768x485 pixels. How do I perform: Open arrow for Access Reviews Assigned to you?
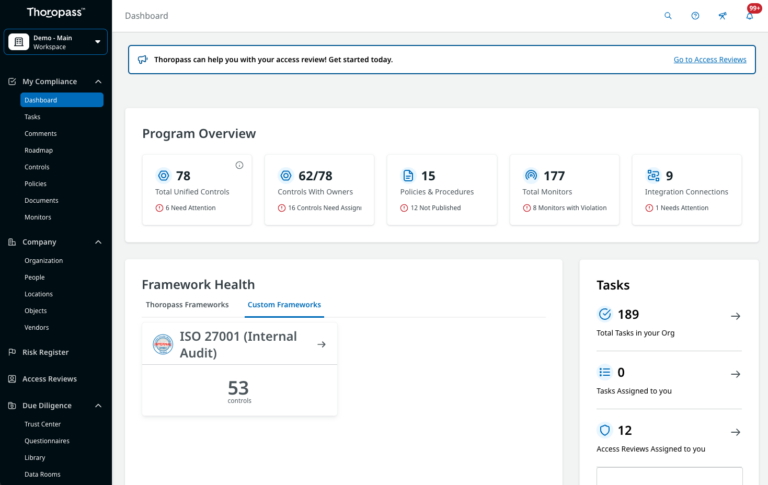735,432
